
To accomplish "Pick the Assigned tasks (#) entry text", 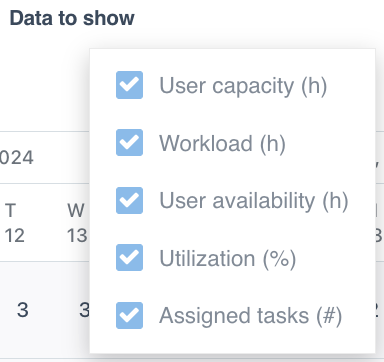I will pos(250,316).
